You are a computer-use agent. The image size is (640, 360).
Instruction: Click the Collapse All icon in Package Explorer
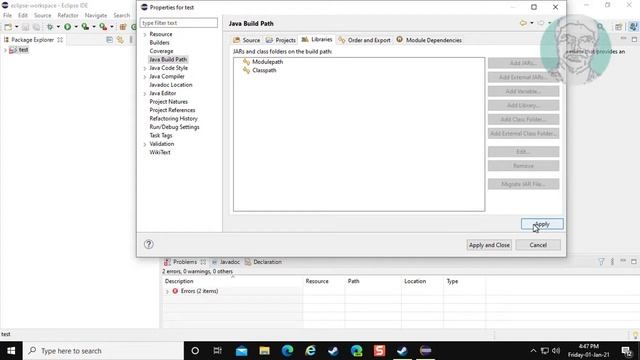[x=109, y=40]
